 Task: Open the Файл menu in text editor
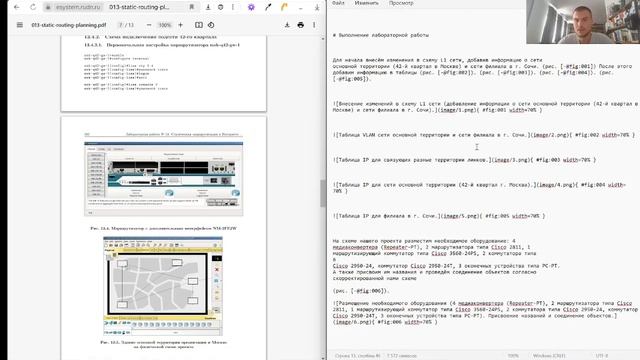click(338, 3)
